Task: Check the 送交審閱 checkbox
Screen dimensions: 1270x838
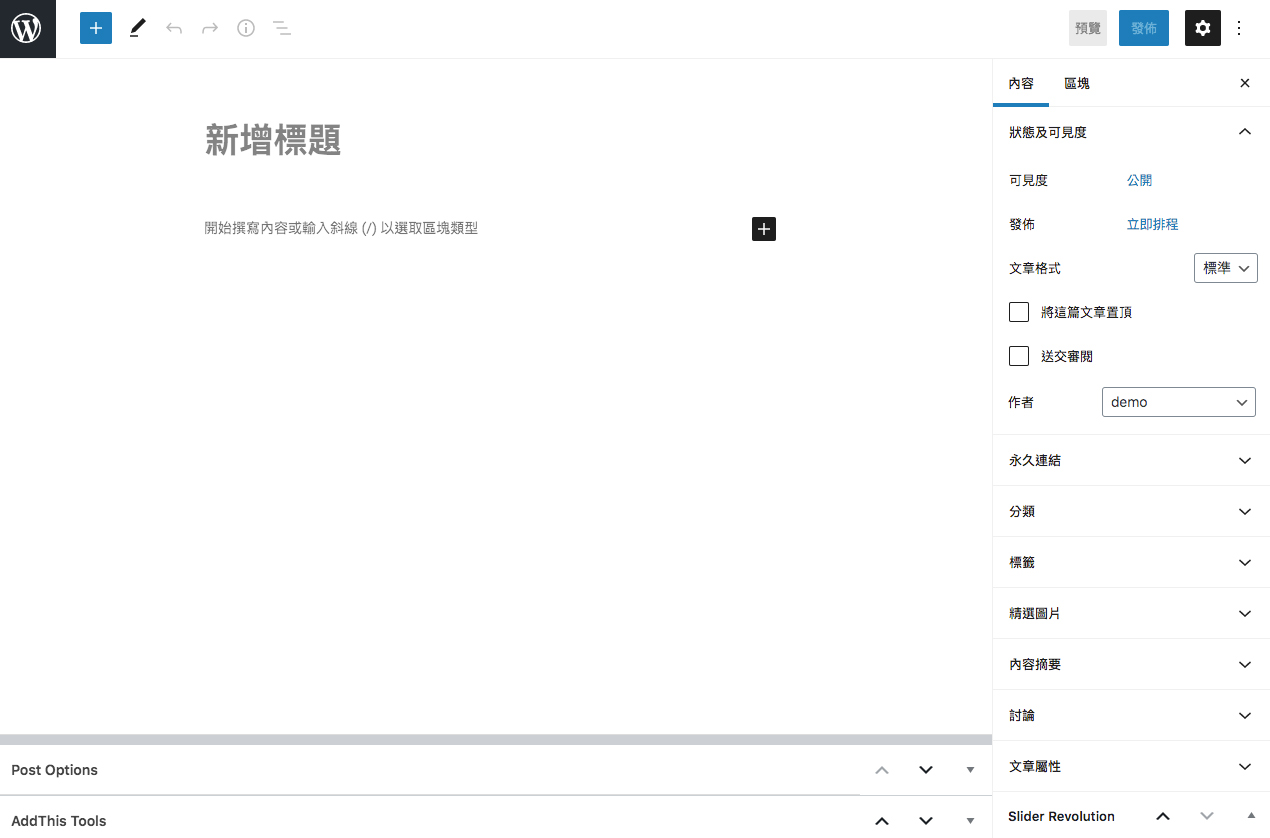Action: pyautogui.click(x=1018, y=355)
